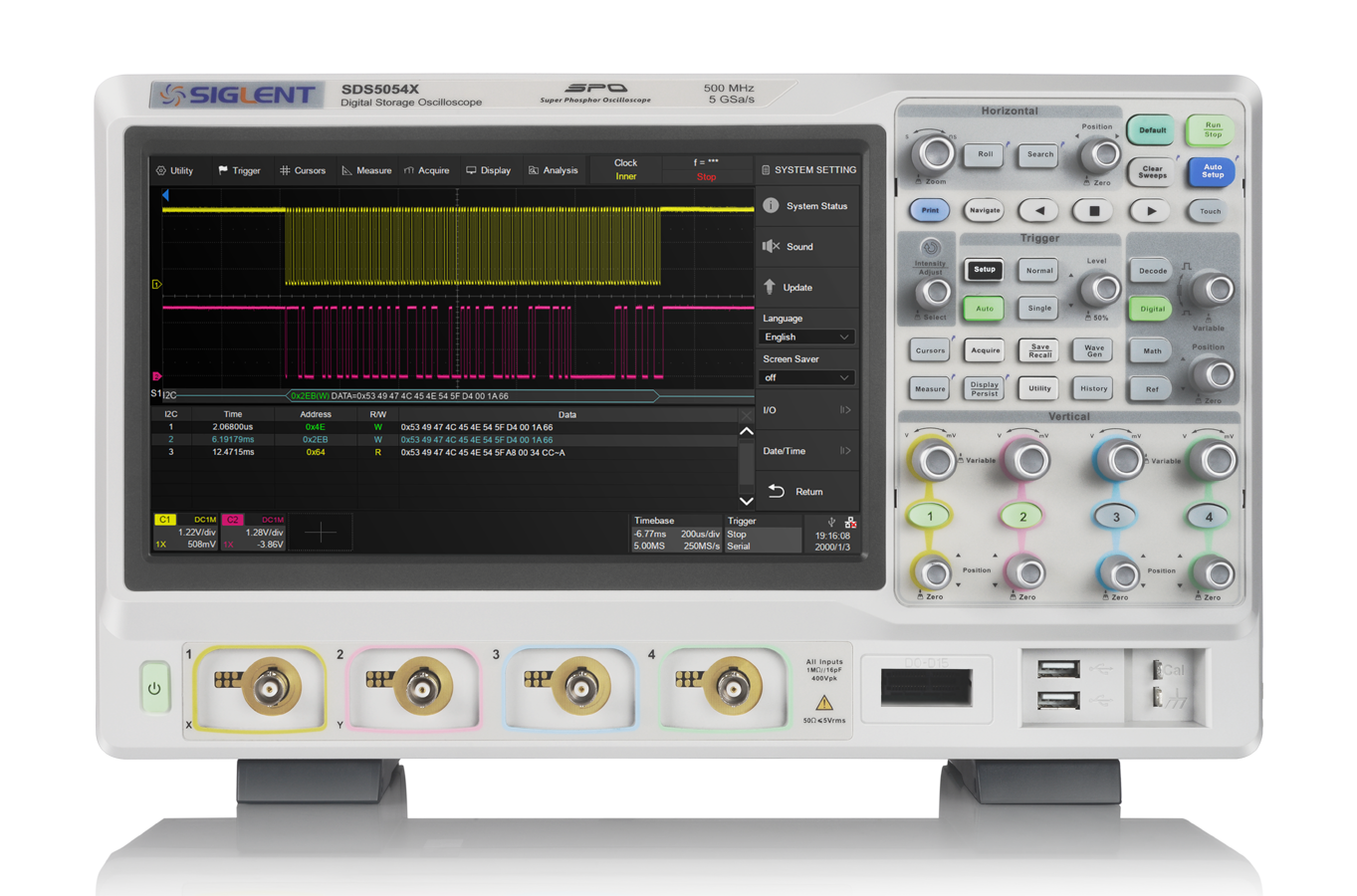Open the Language dropdown set to English
The height and width of the screenshot is (896, 1357).
pos(805,337)
